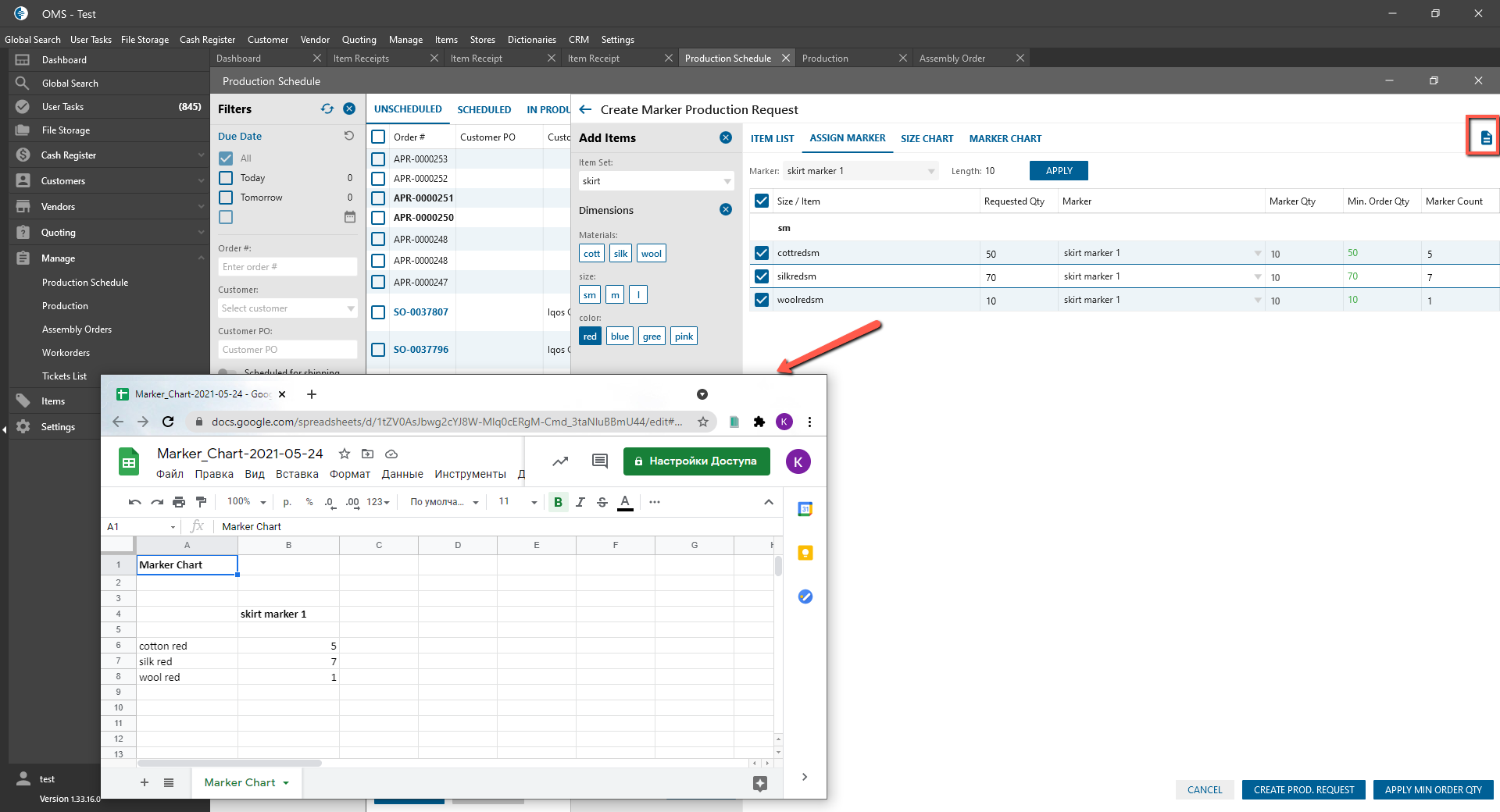The image size is (1500, 812).
Task: Open the Marker dropdown showing skirt marker 1
Action: (859, 171)
